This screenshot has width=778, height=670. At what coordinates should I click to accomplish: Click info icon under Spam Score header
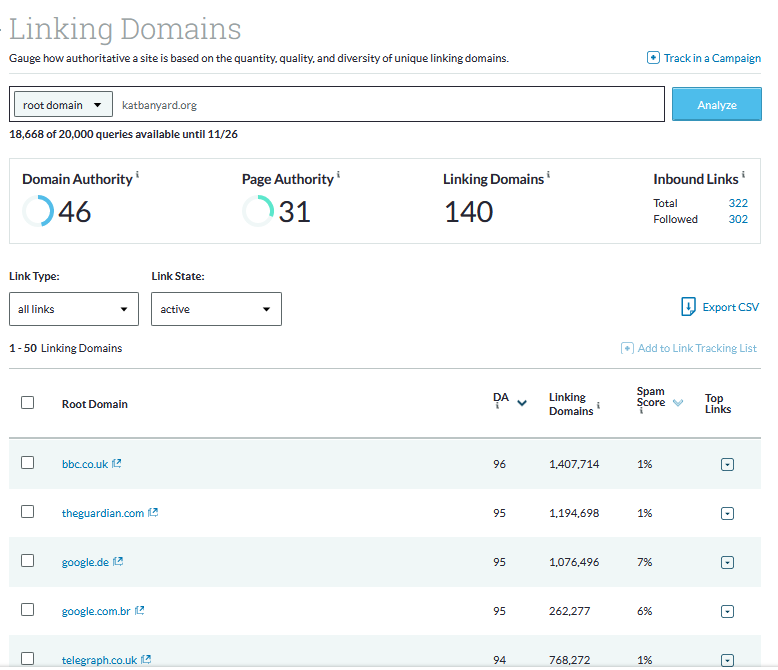[641, 411]
